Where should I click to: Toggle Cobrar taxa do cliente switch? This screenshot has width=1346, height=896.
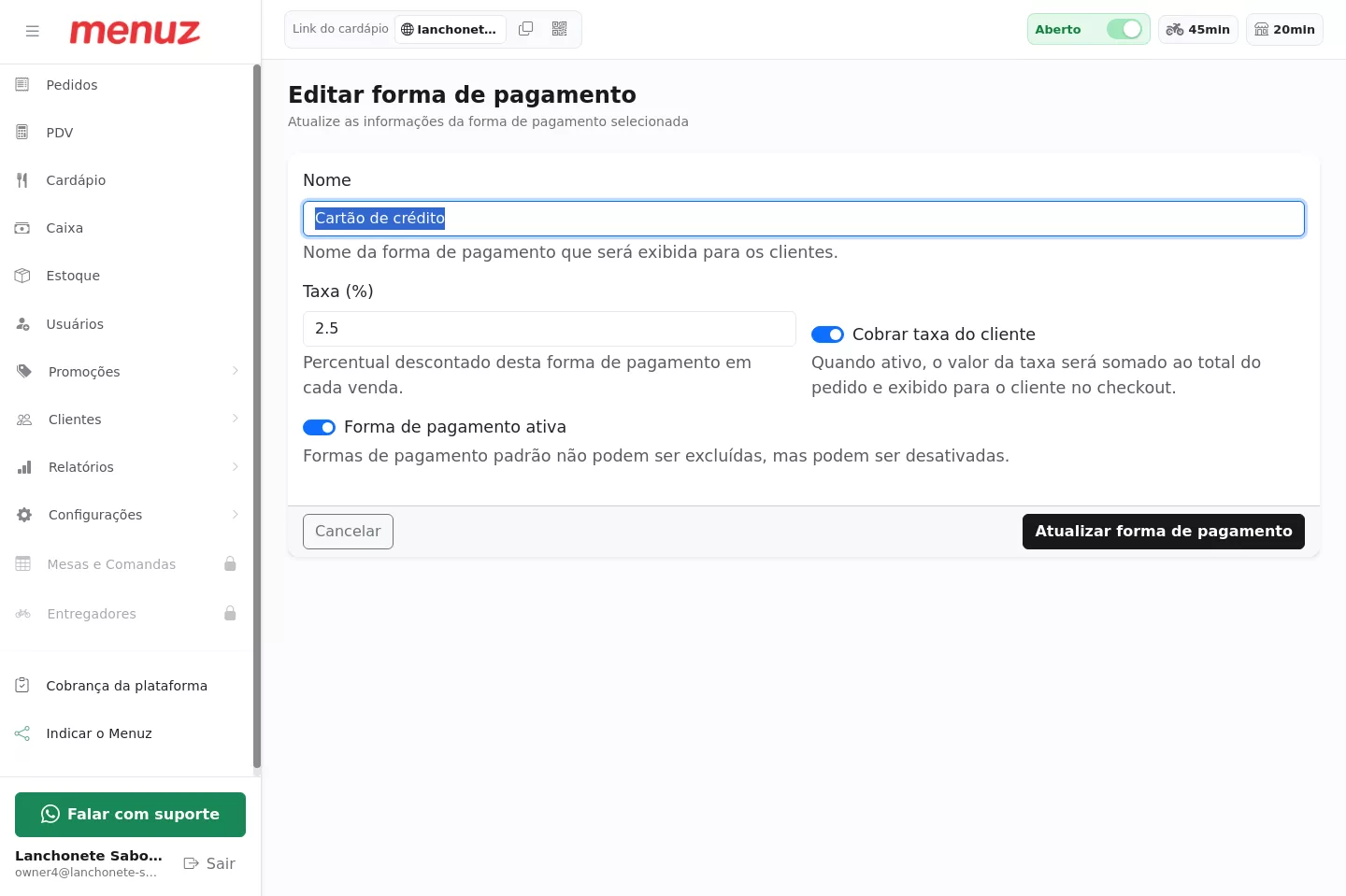point(827,334)
